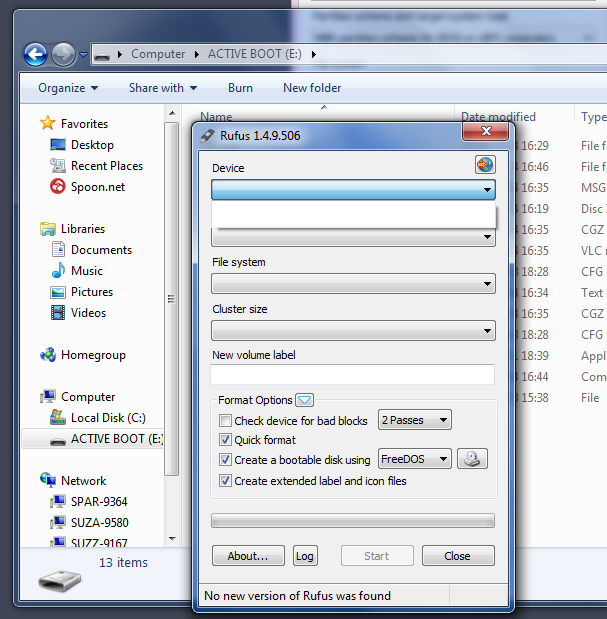Screen dimensions: 607x619
Task: Select SUZZ-9167 in Network list
Action: 99,542
